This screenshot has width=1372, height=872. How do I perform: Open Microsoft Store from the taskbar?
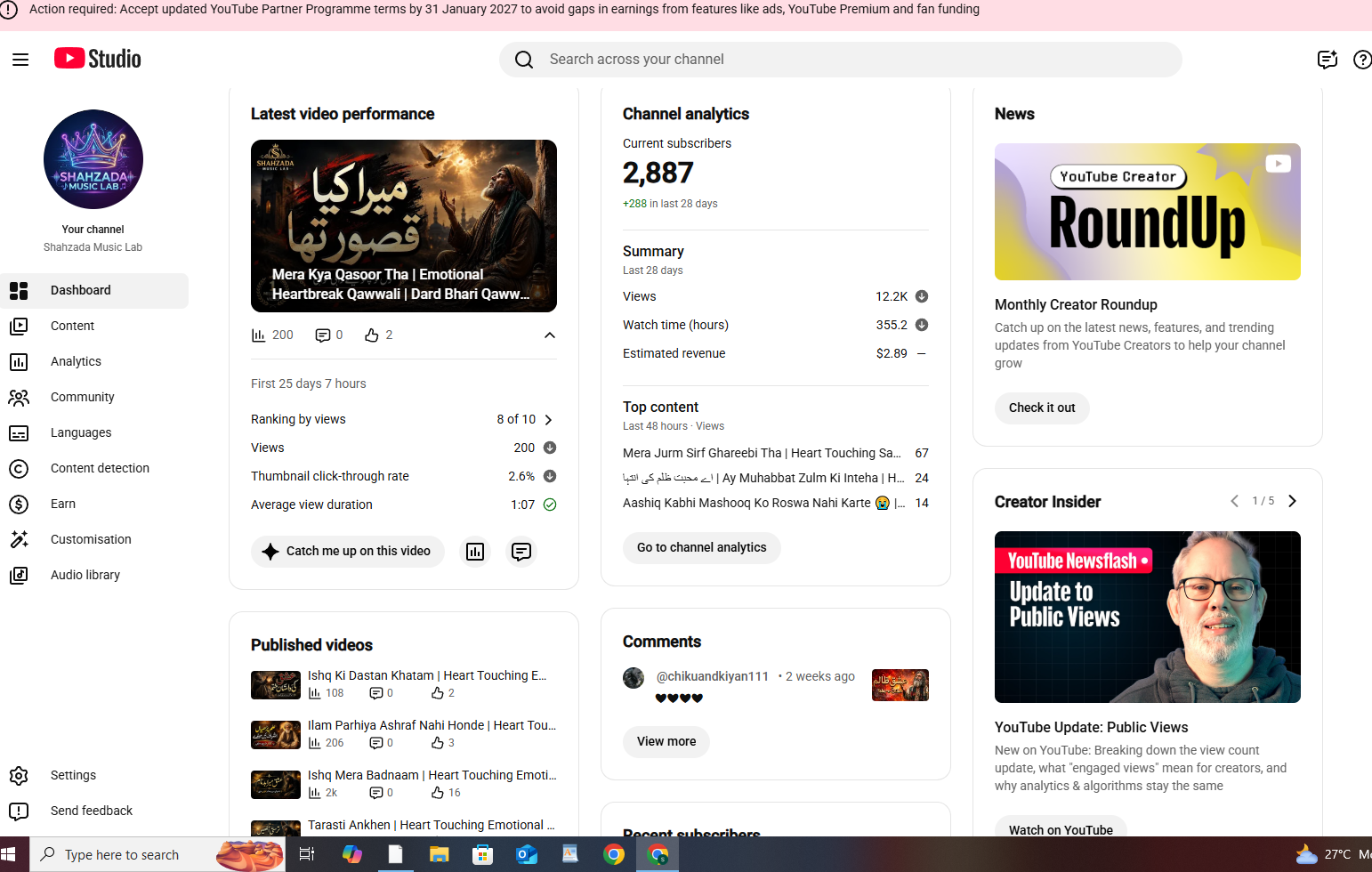[x=483, y=855]
